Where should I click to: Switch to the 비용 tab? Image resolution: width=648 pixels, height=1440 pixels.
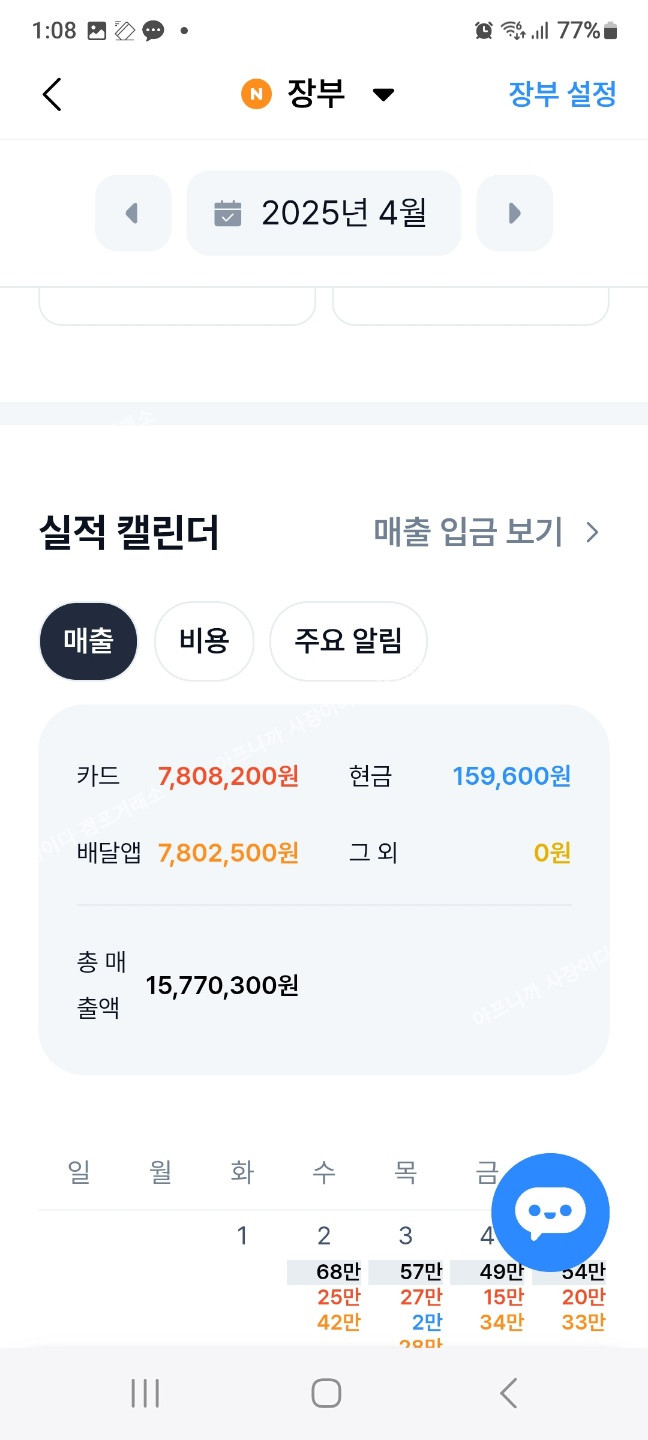[x=204, y=641]
